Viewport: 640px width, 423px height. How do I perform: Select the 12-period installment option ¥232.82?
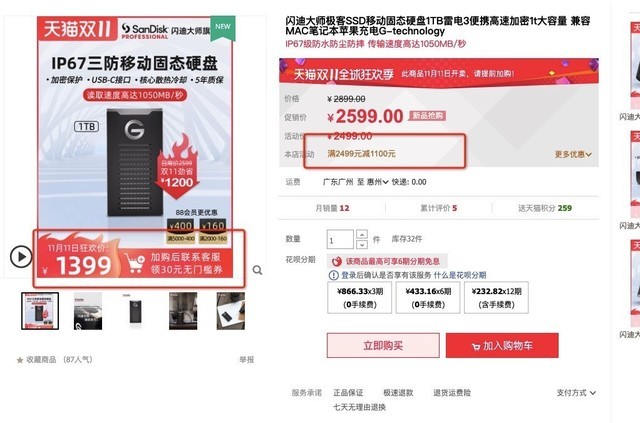pos(496,298)
